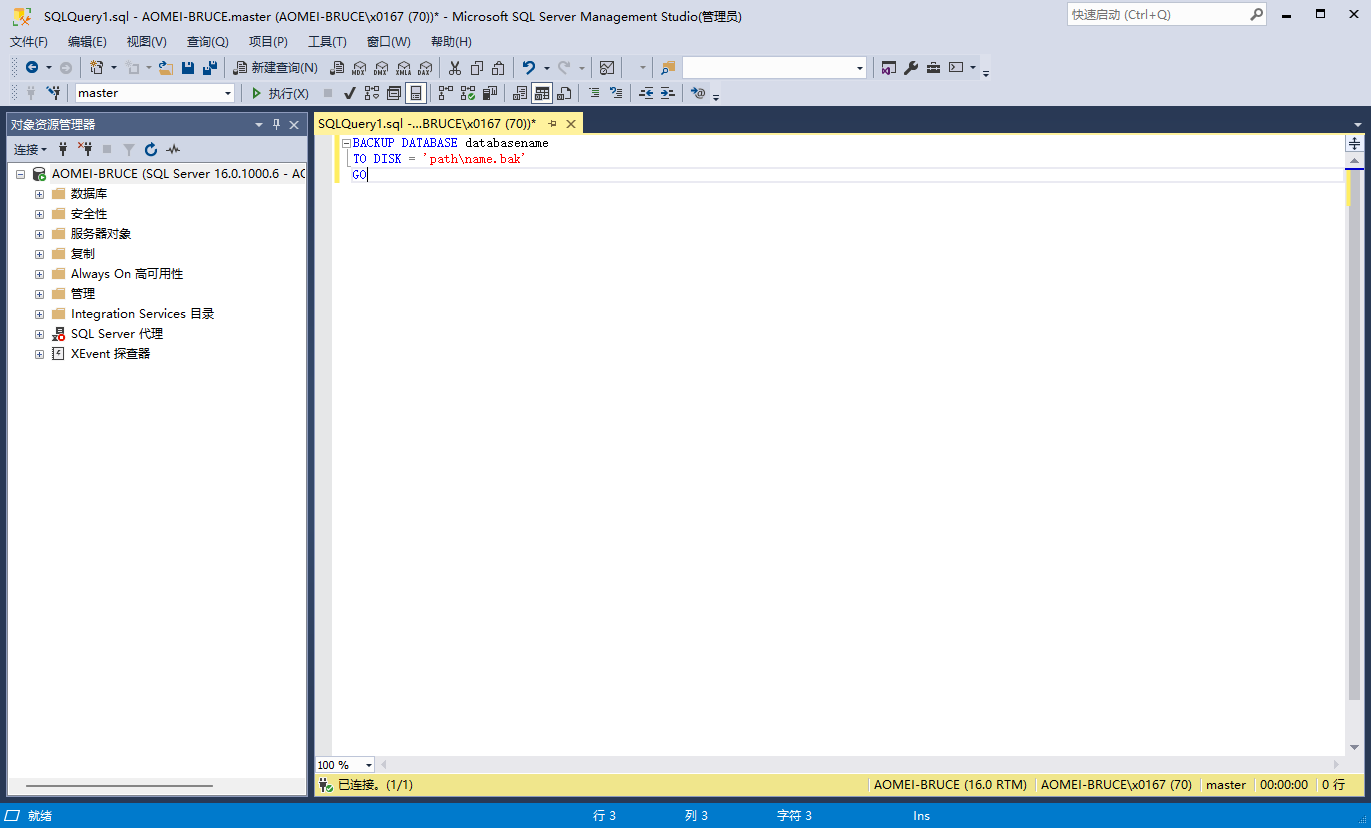Open the 连接 dropdown in Object Explorer
The width and height of the screenshot is (1371, 828).
pos(30,149)
